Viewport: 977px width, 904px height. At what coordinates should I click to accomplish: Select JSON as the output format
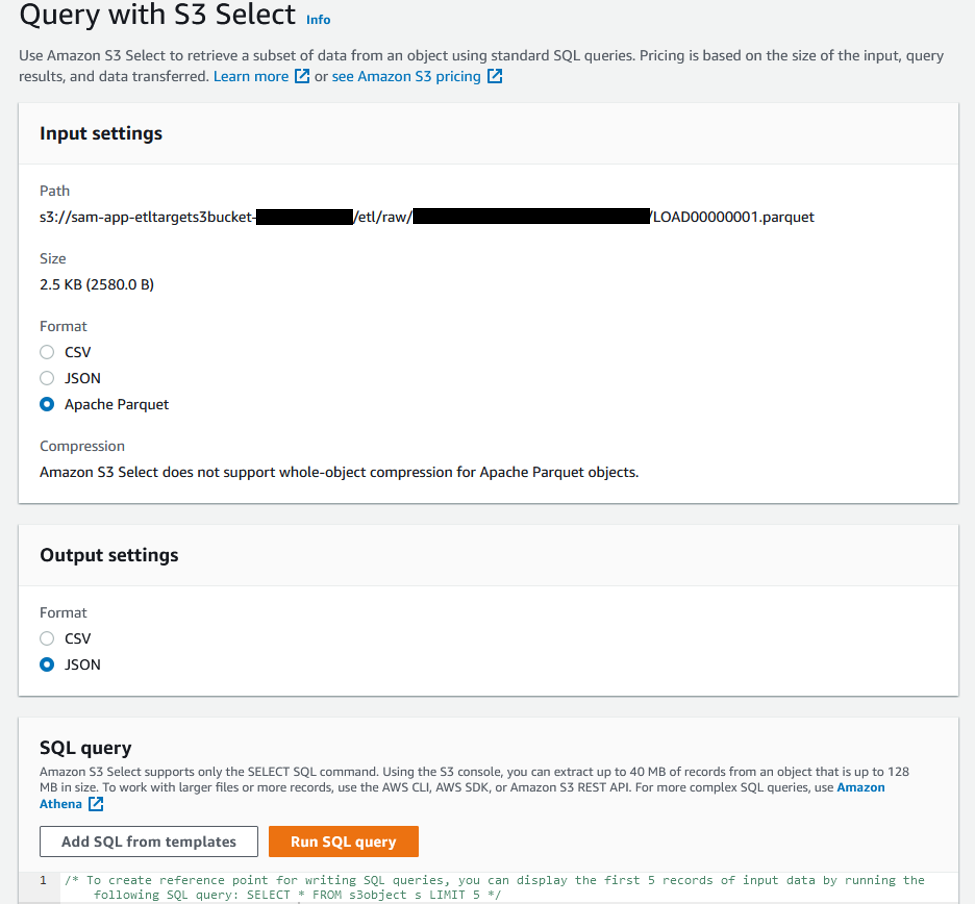(x=47, y=665)
